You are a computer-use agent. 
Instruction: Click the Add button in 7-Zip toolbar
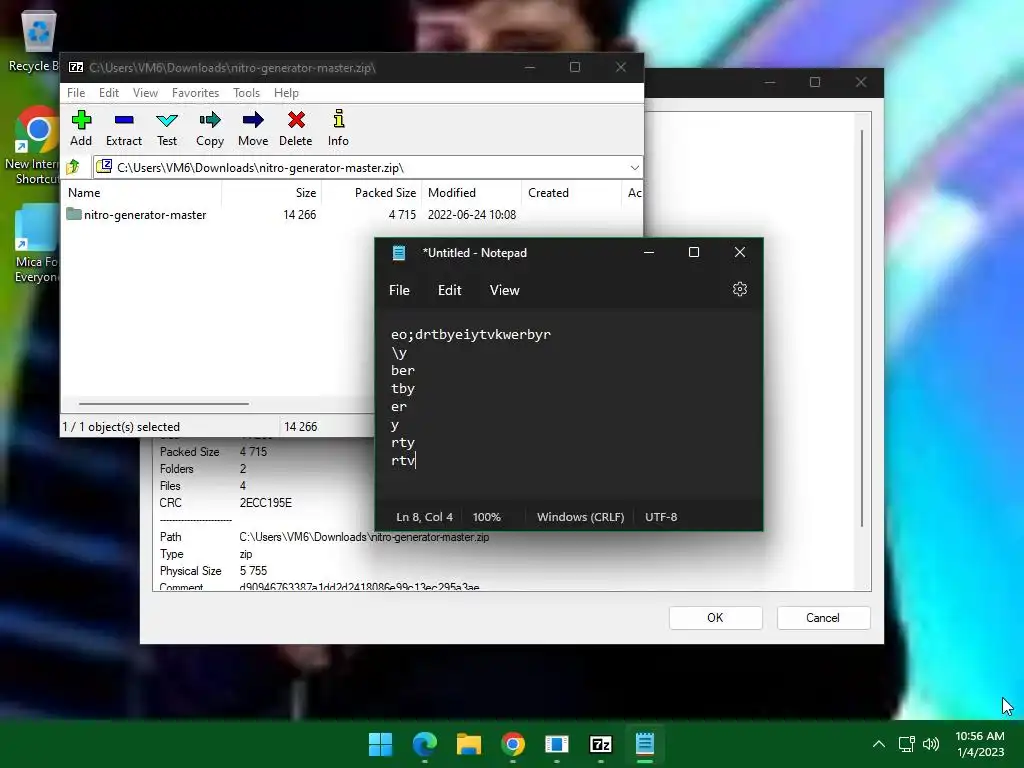tap(81, 128)
